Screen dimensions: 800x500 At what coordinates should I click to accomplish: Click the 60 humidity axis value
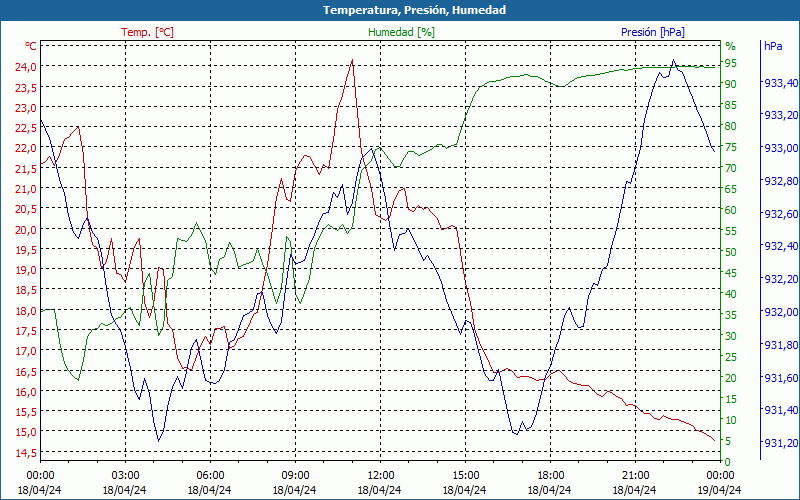coord(731,210)
